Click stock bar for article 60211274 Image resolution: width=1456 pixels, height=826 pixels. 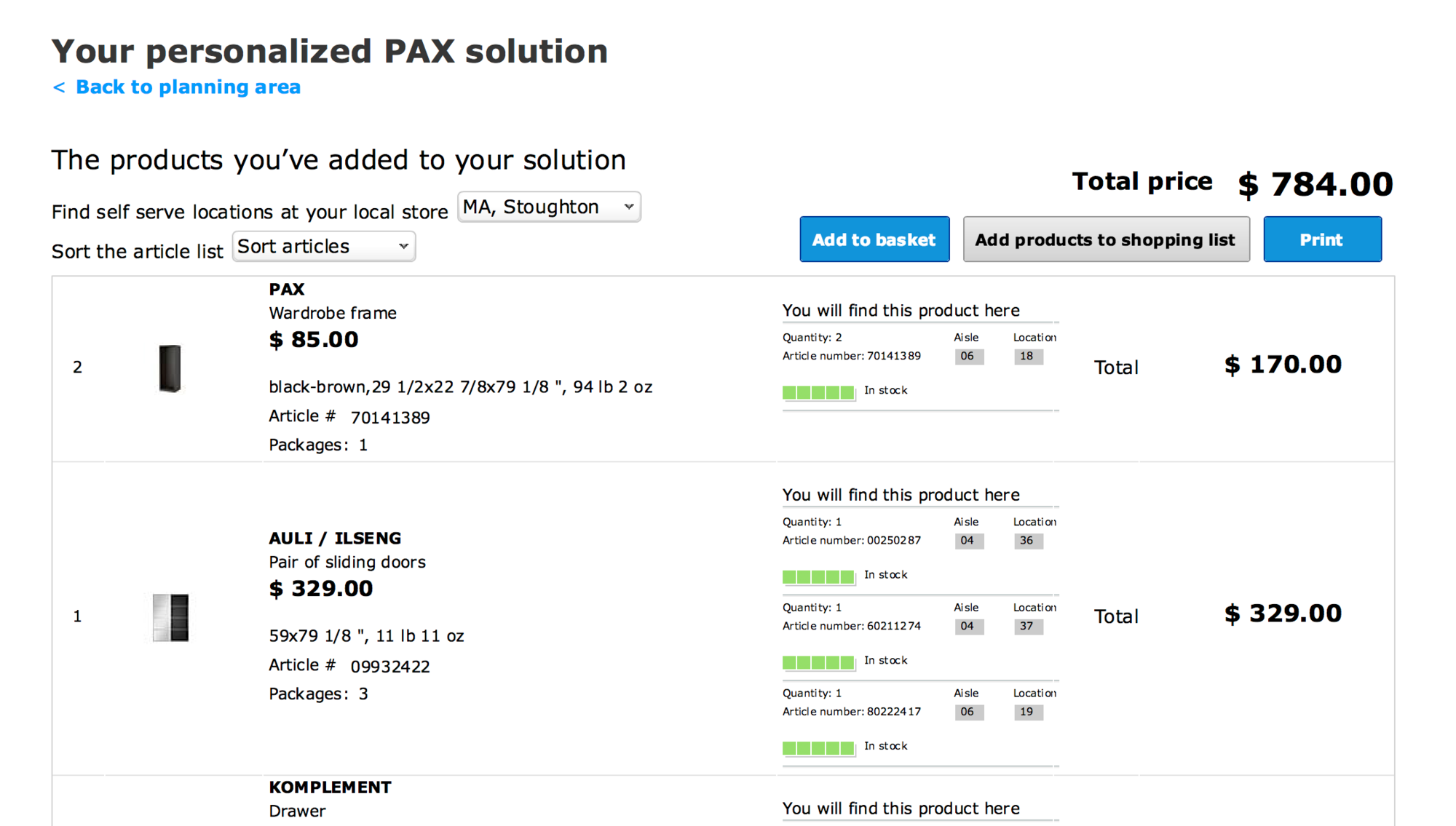point(818,662)
